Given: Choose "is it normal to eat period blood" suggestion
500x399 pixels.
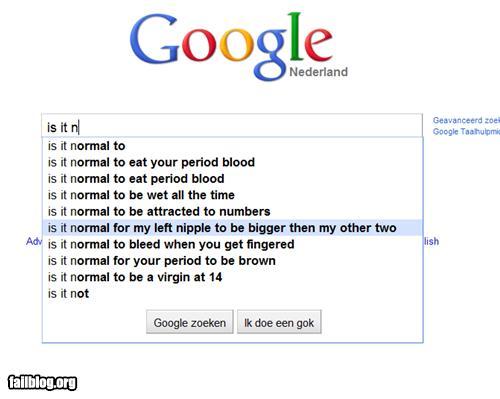Looking at the screenshot, I should [x=232, y=178].
